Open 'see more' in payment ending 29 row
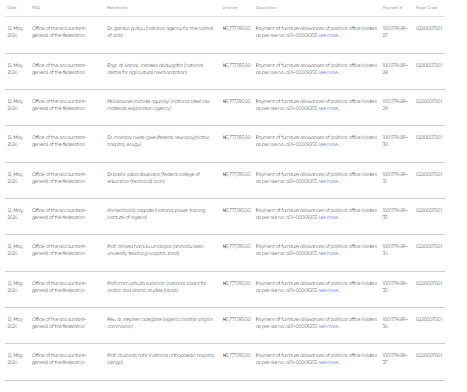Image resolution: width=467 pixels, height=392 pixels. (329, 108)
